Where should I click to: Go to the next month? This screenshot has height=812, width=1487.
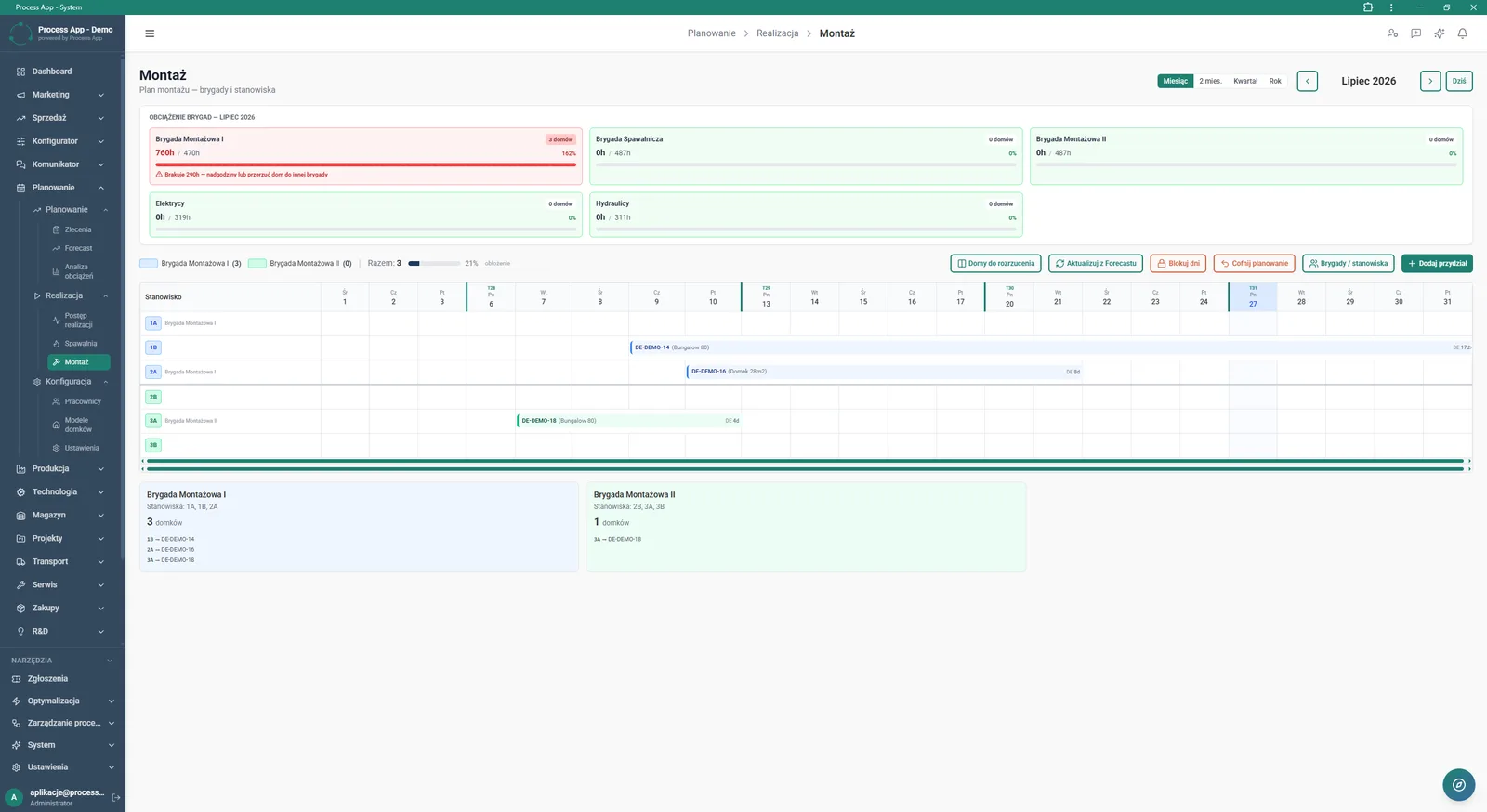tap(1430, 81)
